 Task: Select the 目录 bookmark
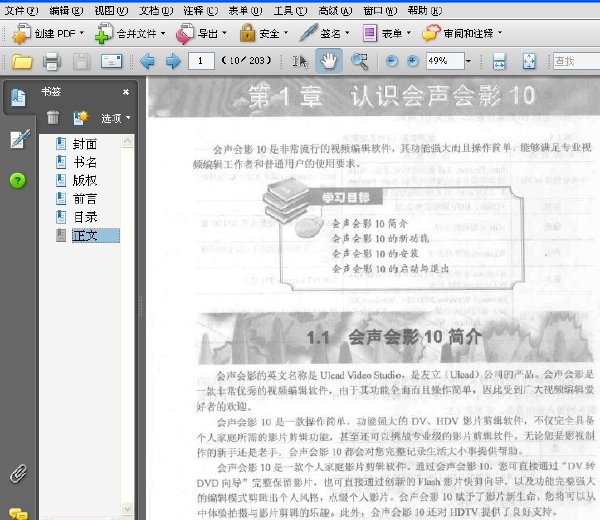[85, 217]
